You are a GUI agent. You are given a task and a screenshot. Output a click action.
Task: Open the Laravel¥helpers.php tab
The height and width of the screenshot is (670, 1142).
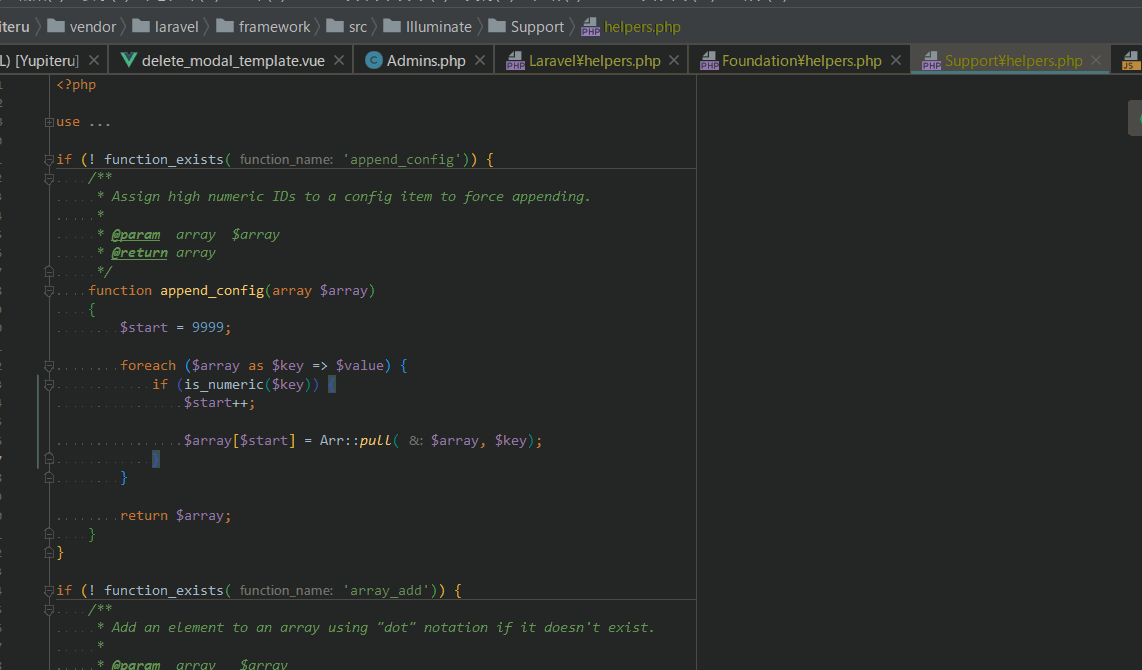click(594, 61)
